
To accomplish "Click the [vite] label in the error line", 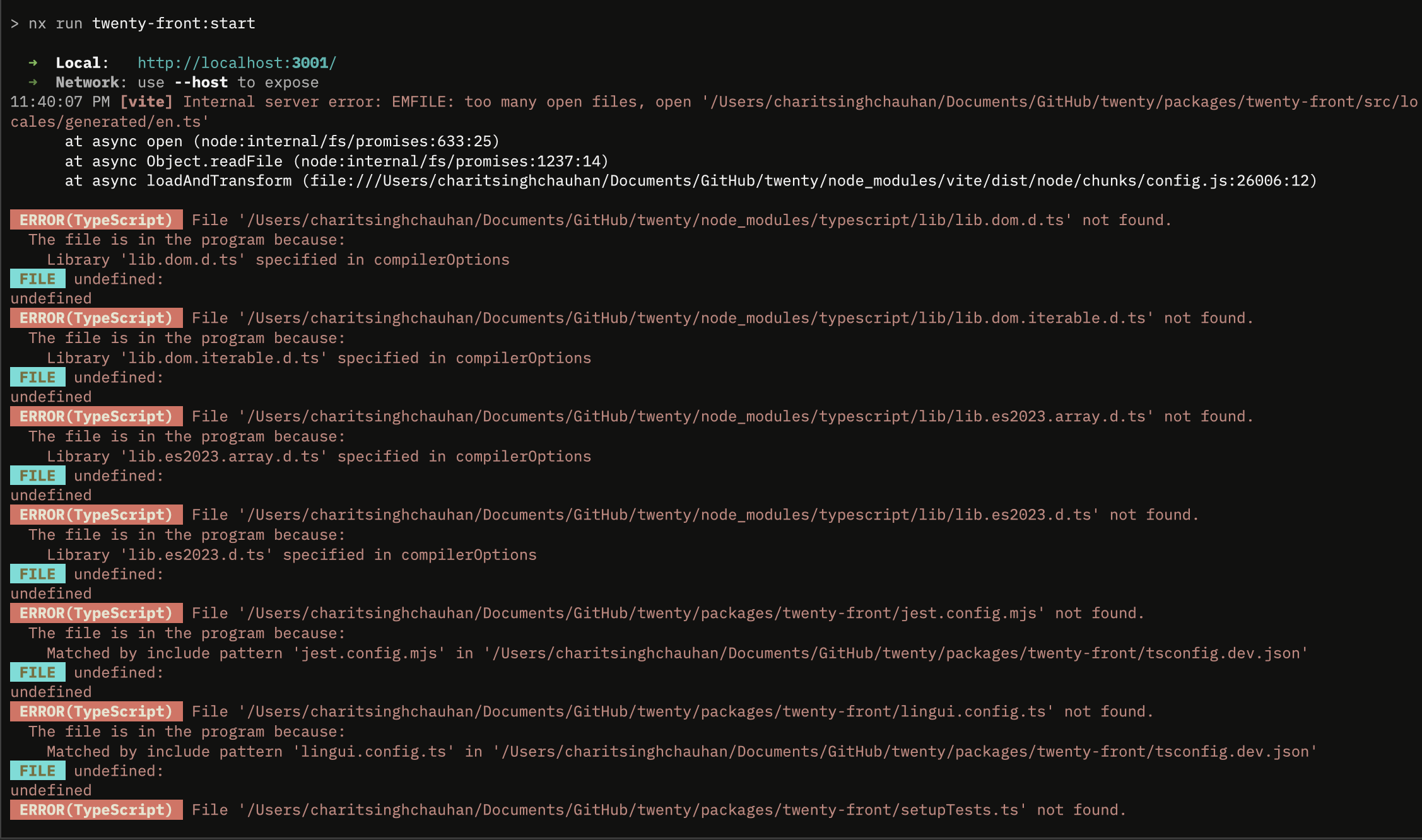I will (150, 102).
